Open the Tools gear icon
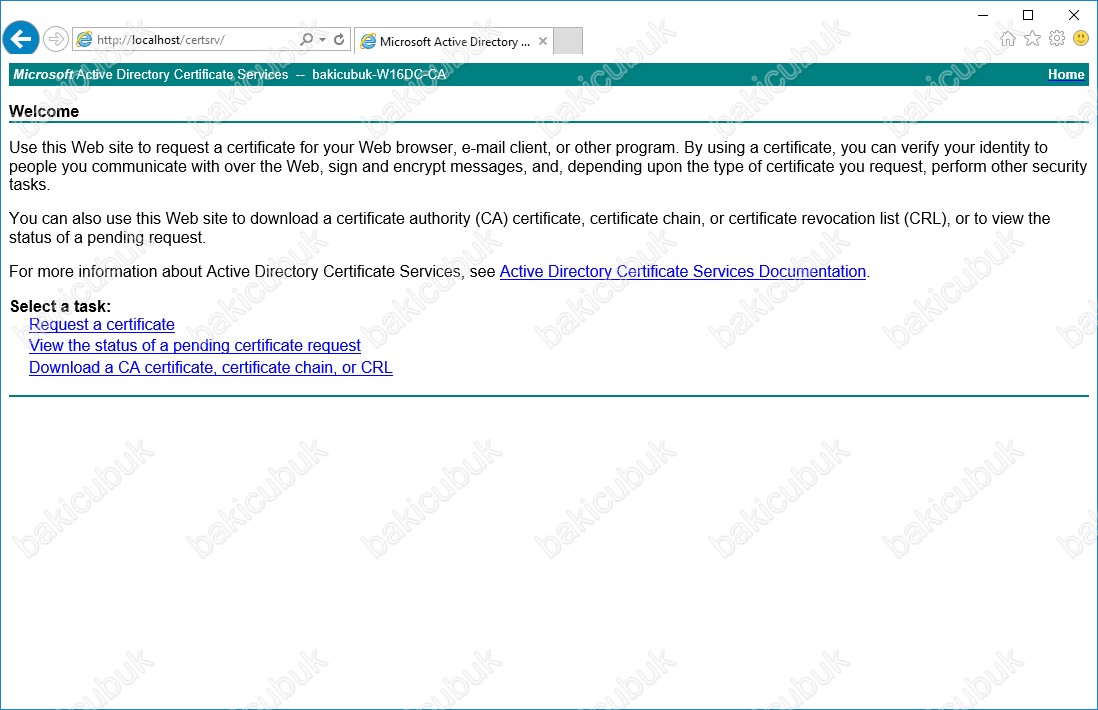This screenshot has height=710, width=1098. (x=1057, y=39)
